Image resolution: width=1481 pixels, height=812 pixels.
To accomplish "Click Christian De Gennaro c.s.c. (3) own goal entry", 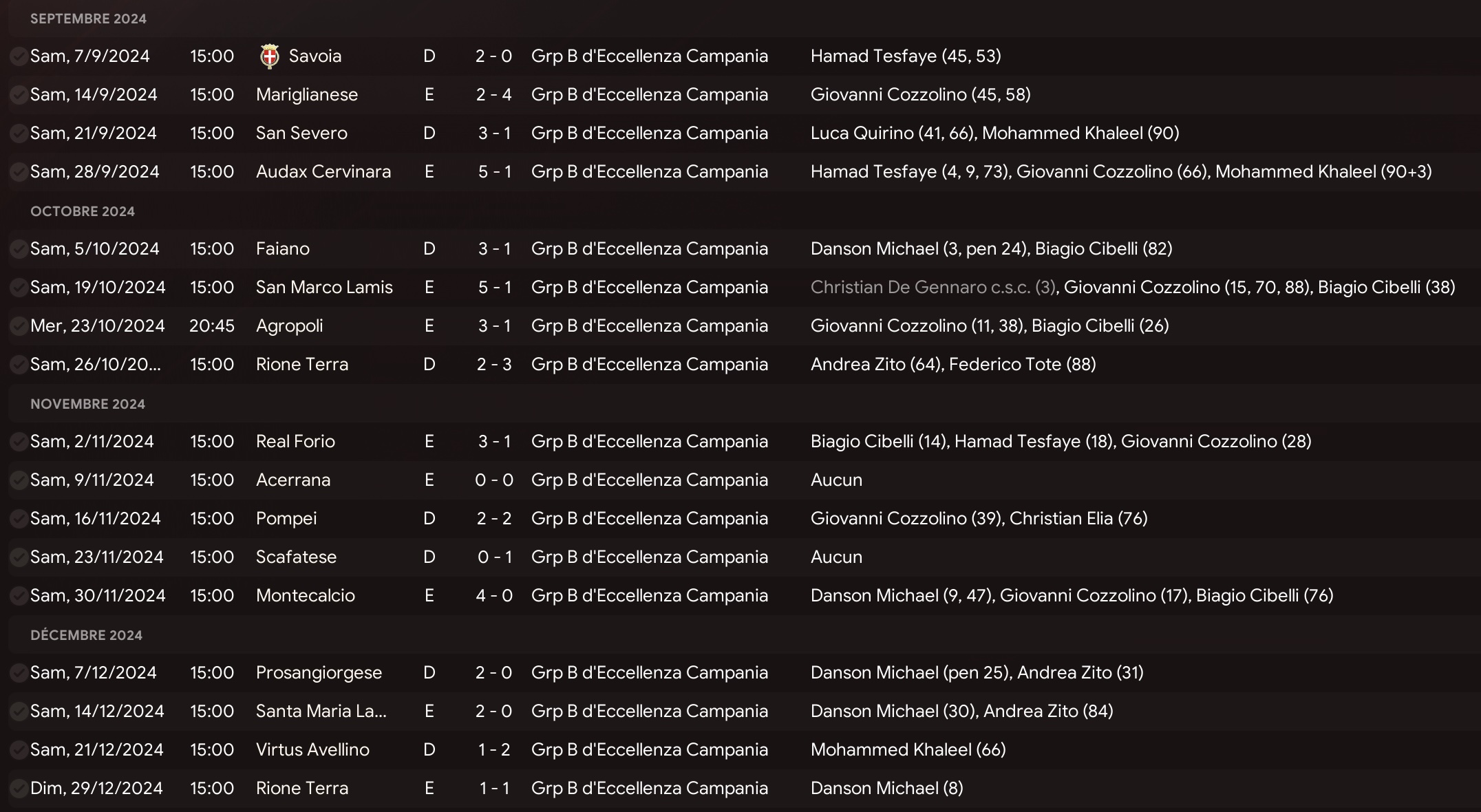I will pos(933,288).
